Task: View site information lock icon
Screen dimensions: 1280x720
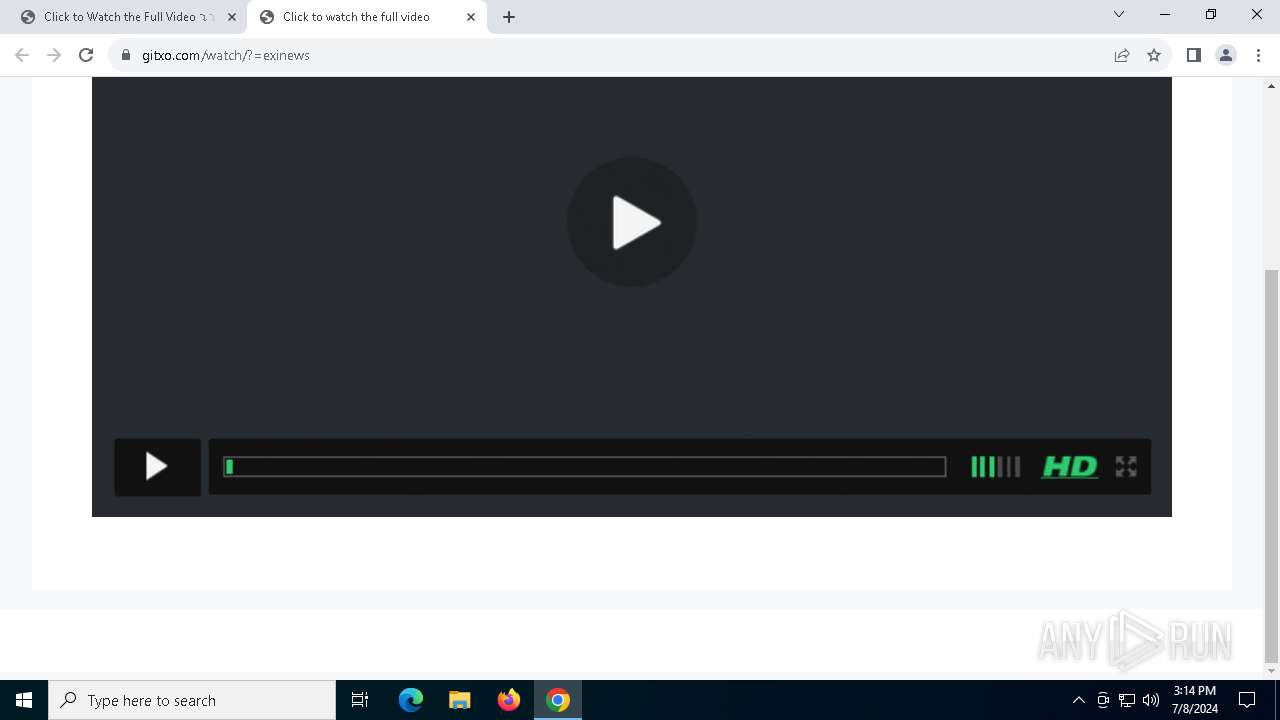Action: 126,55
